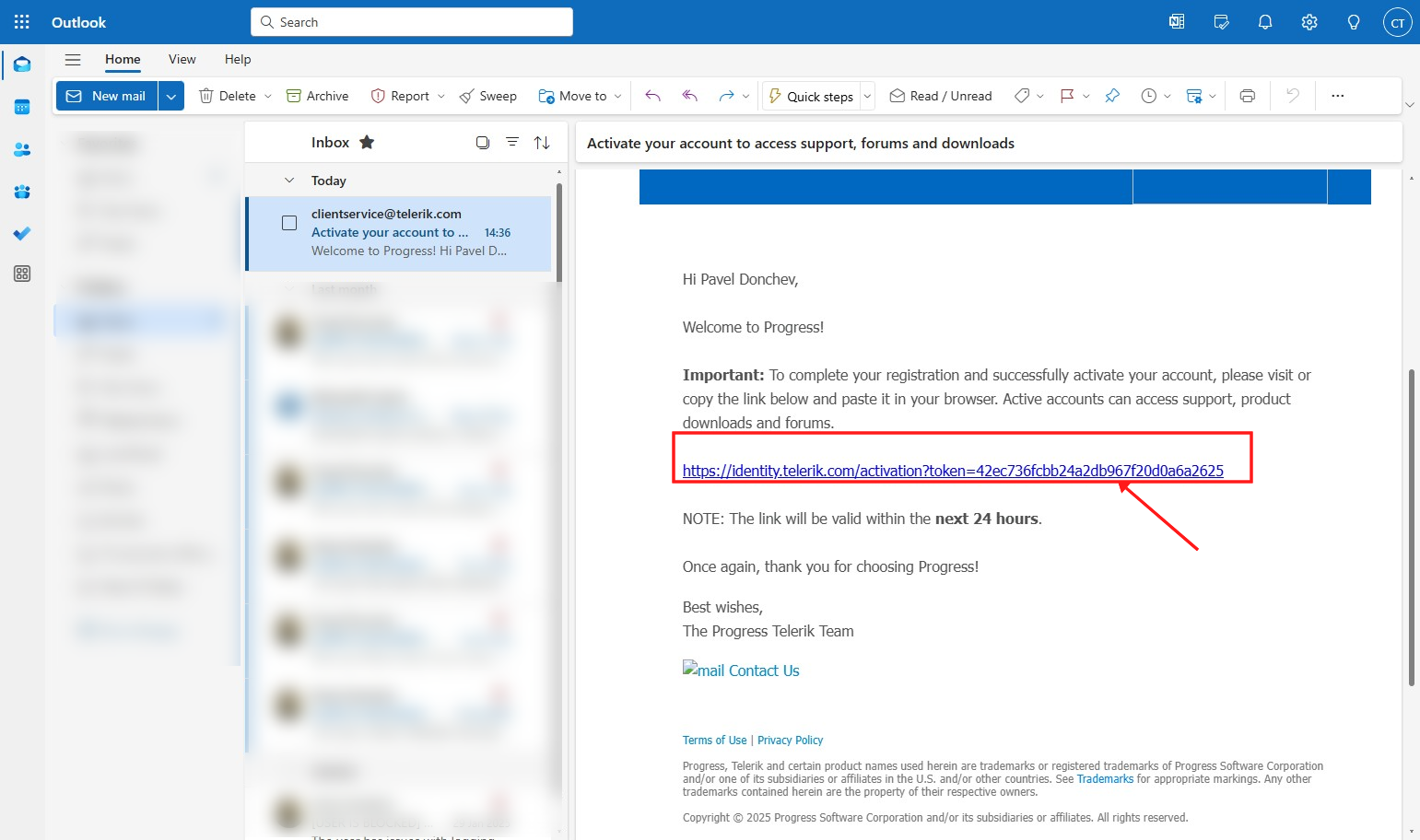The width and height of the screenshot is (1420, 840).
Task: Click the Select mode icon in list header
Action: coord(483,142)
